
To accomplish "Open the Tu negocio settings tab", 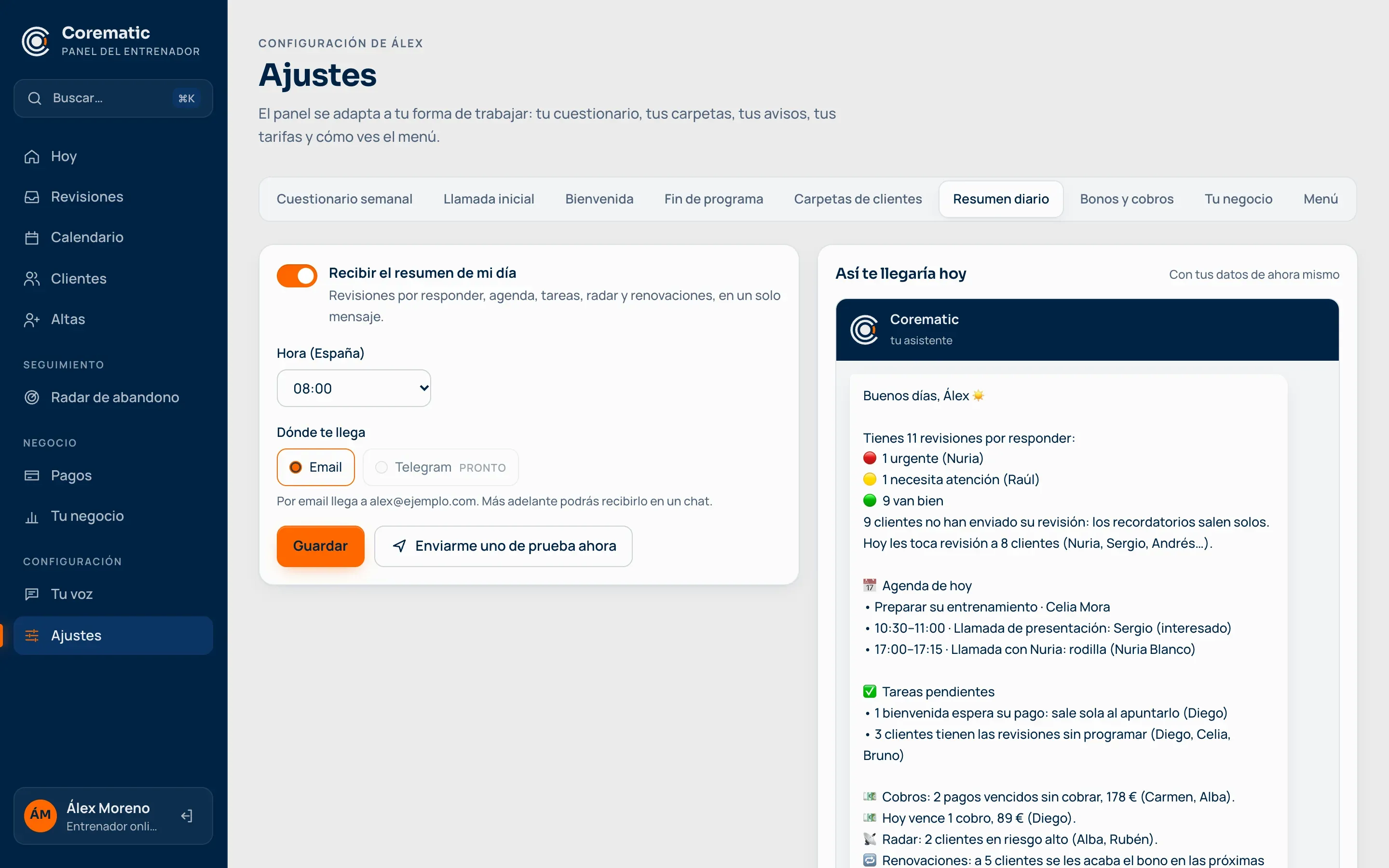I will [x=1238, y=199].
